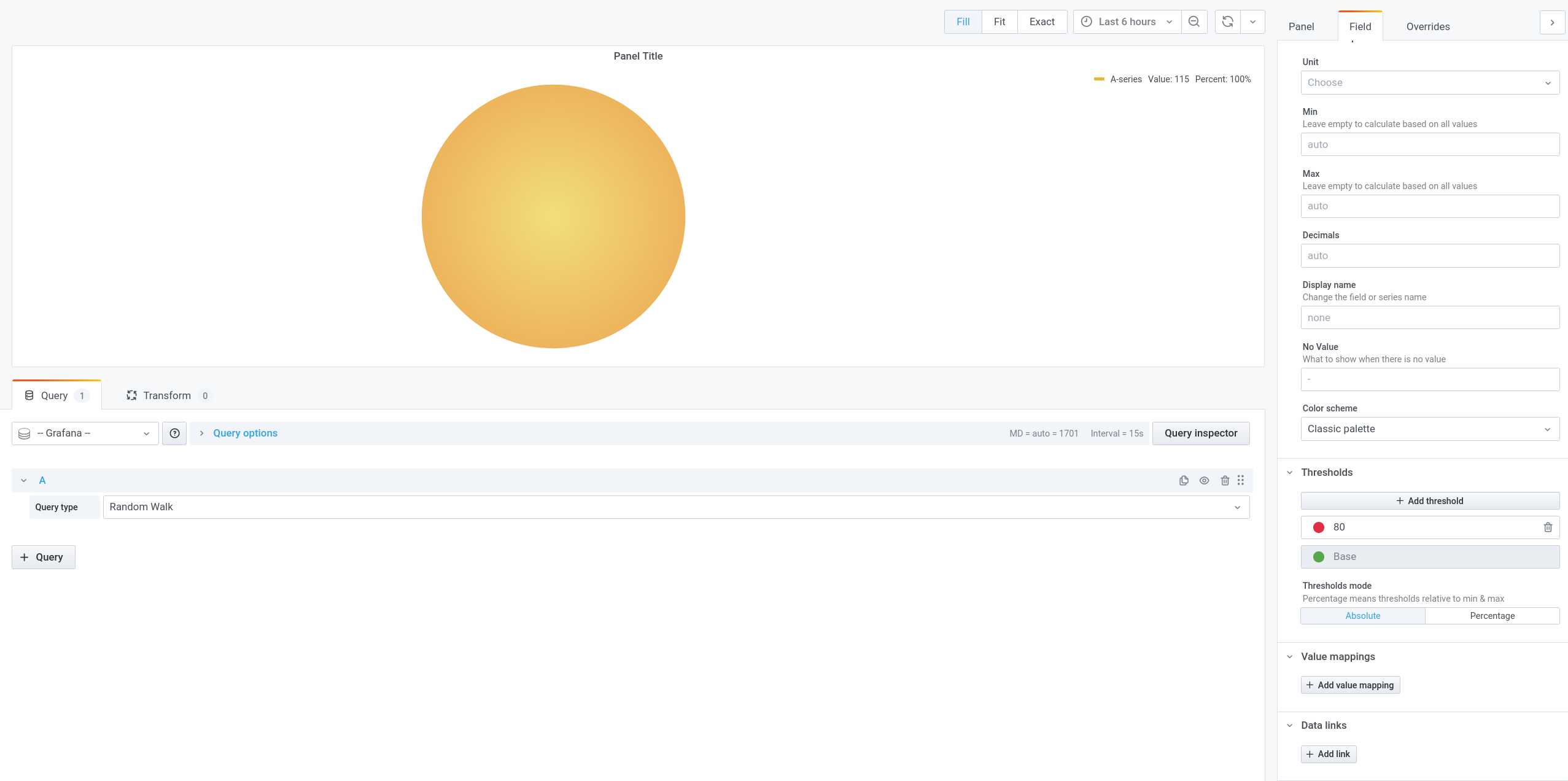Refresh the panel data

(x=1227, y=21)
